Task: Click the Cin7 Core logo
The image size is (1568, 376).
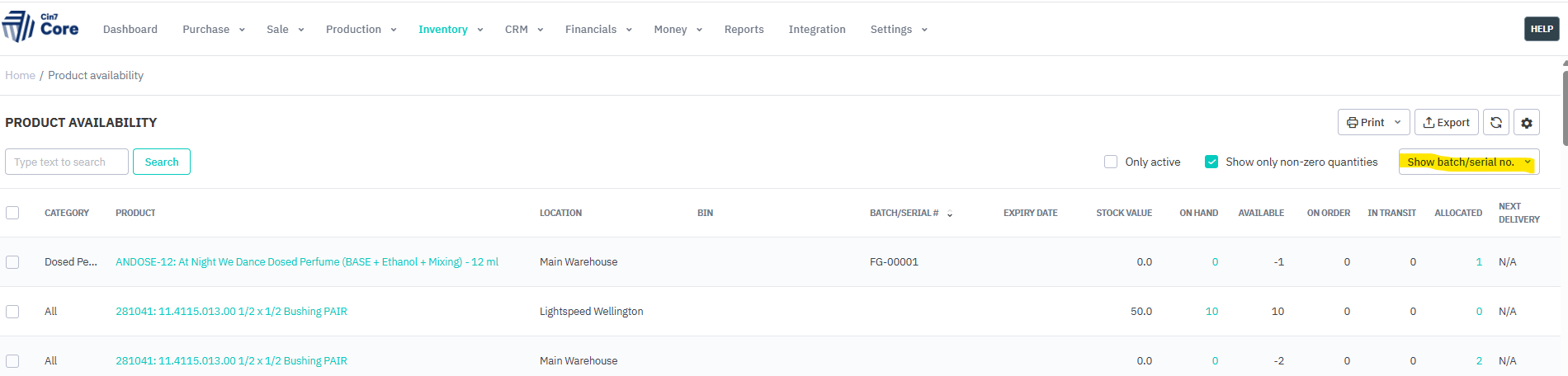Action: pyautogui.click(x=40, y=27)
